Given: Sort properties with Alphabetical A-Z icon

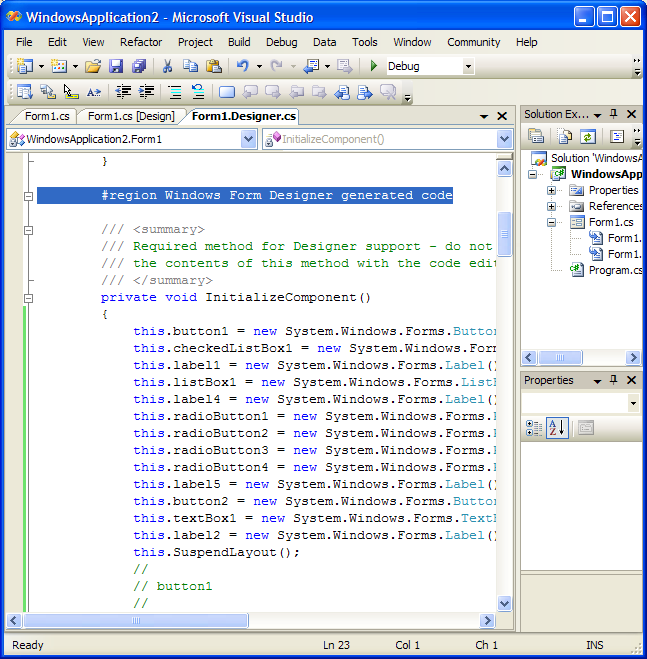Looking at the screenshot, I should coord(557,428).
